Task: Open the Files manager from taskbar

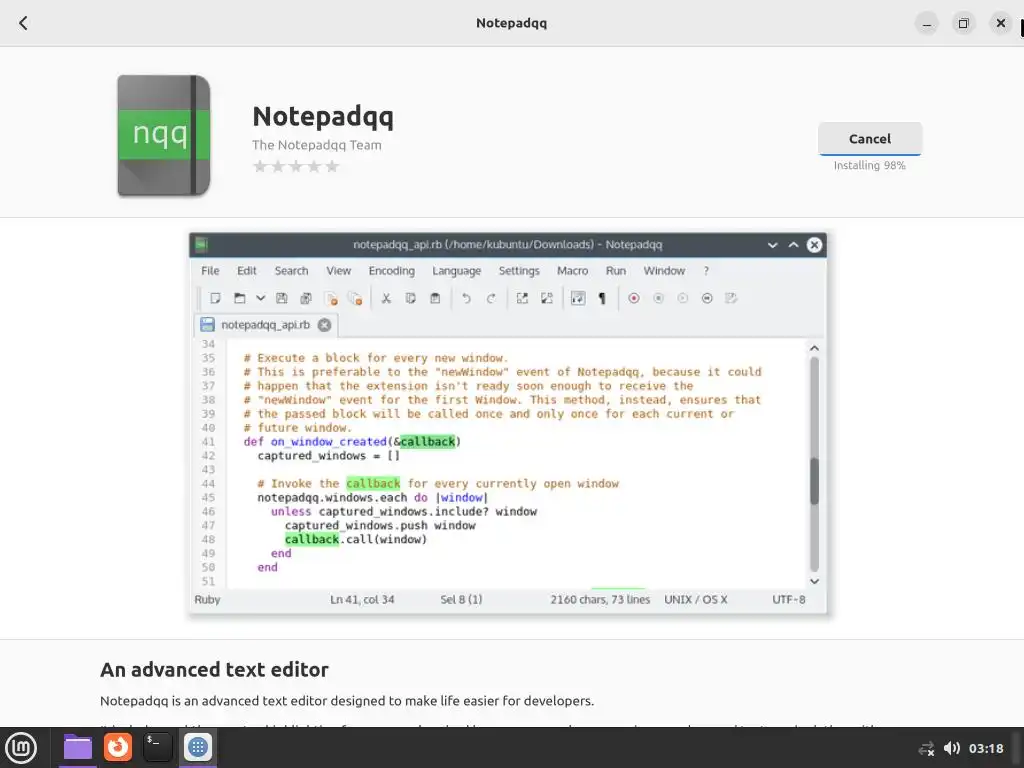Action: click(x=78, y=747)
